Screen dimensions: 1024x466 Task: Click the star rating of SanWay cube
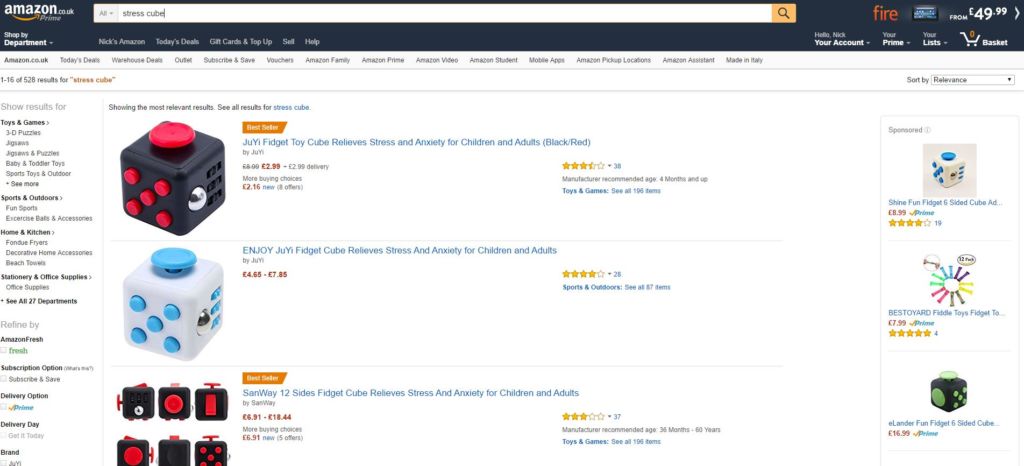point(583,416)
